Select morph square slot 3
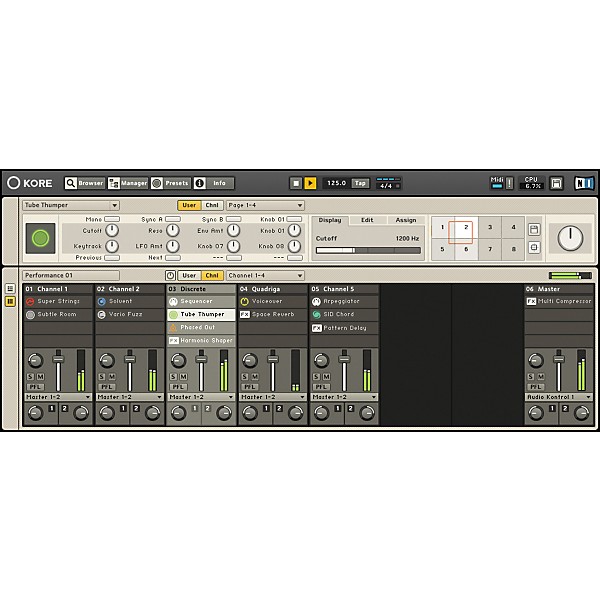Viewport: 600px width, 600px height. tap(490, 227)
